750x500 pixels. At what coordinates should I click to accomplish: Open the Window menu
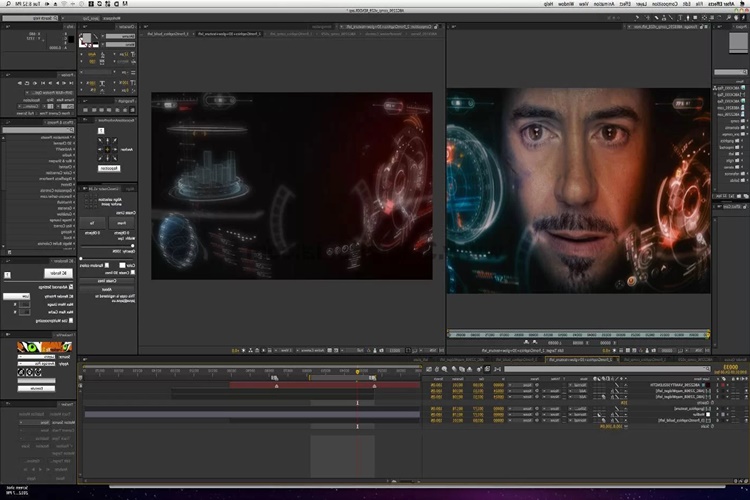566,4
